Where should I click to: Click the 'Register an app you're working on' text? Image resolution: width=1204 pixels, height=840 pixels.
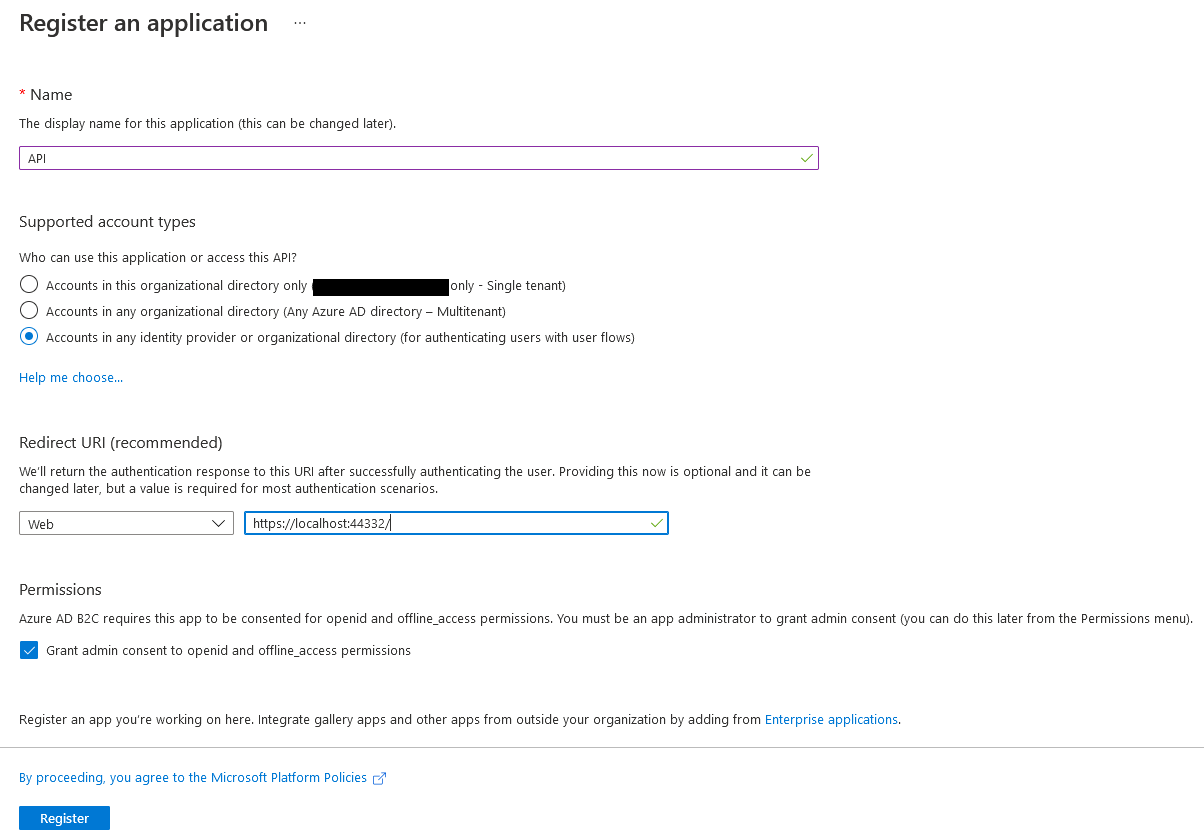click(x=460, y=719)
